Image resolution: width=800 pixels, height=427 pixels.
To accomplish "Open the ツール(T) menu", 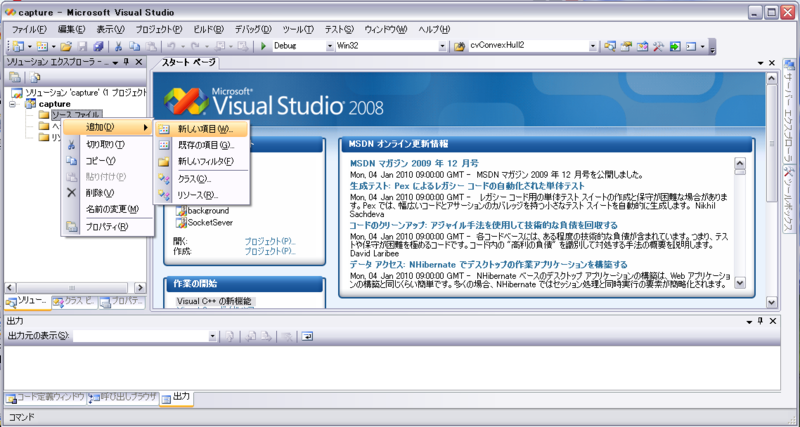I will point(298,29).
